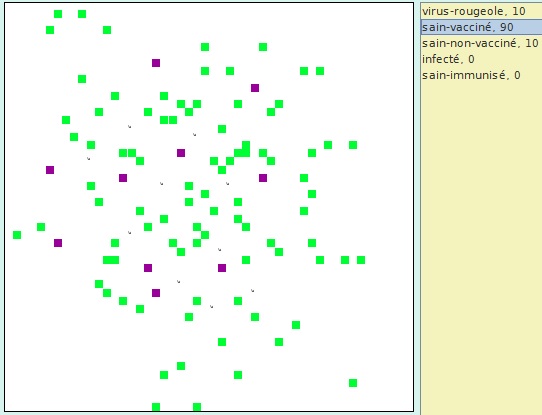Select the 'sain-vacciné, 90' list entry
Viewport: 542px width, 415px height.
(481, 27)
